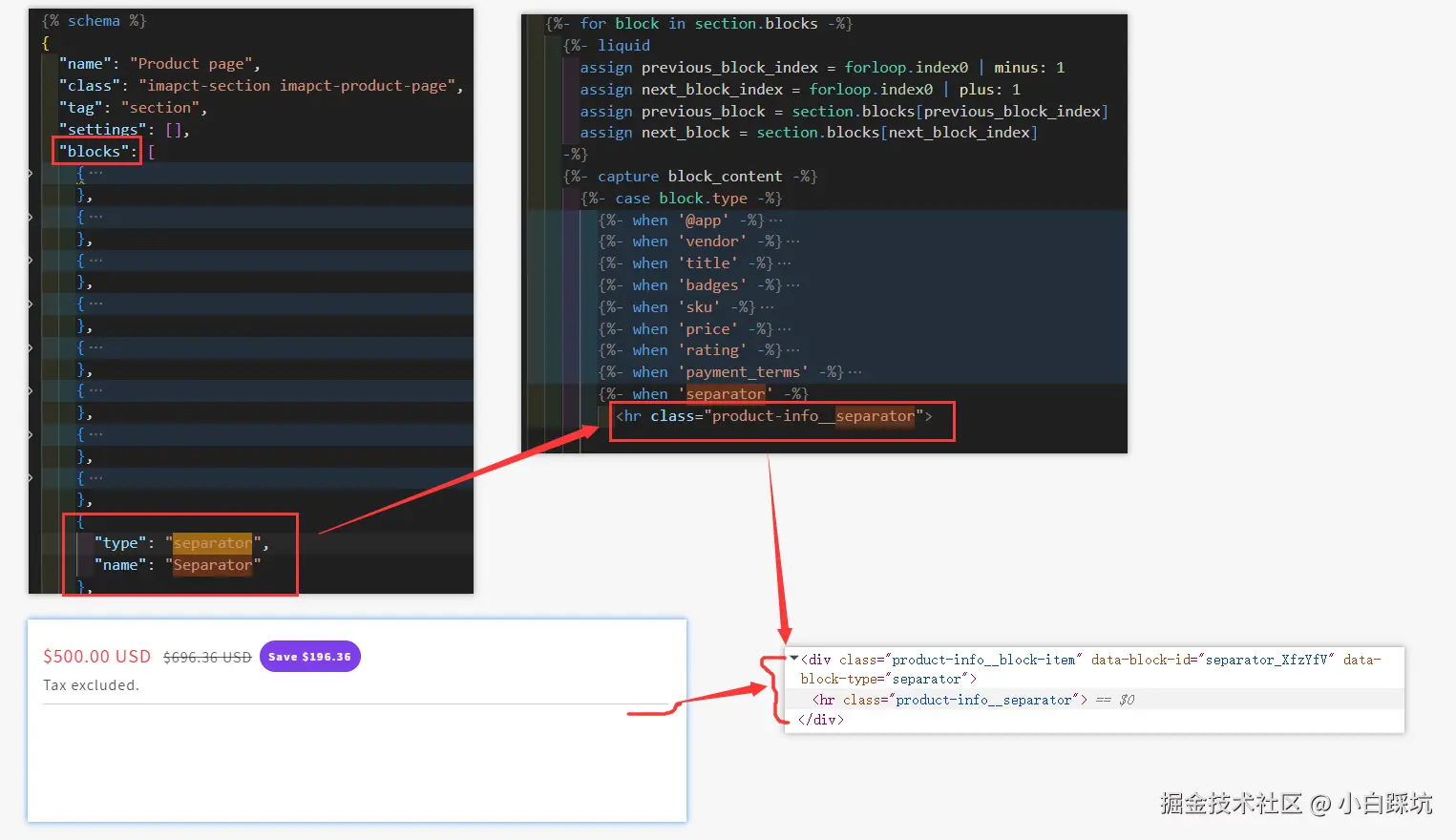Click data-block-id "separator_XfzYfV" attribute value
Image resolution: width=1456 pixels, height=840 pixels.
click(x=1266, y=660)
